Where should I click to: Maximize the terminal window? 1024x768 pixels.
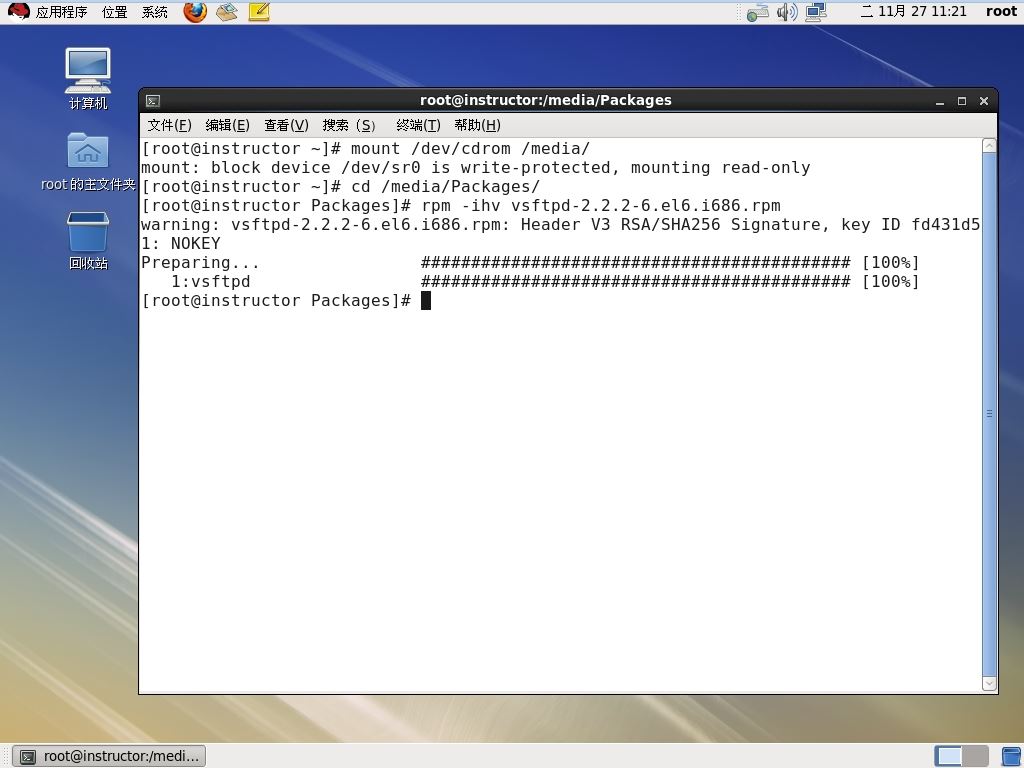click(x=962, y=101)
